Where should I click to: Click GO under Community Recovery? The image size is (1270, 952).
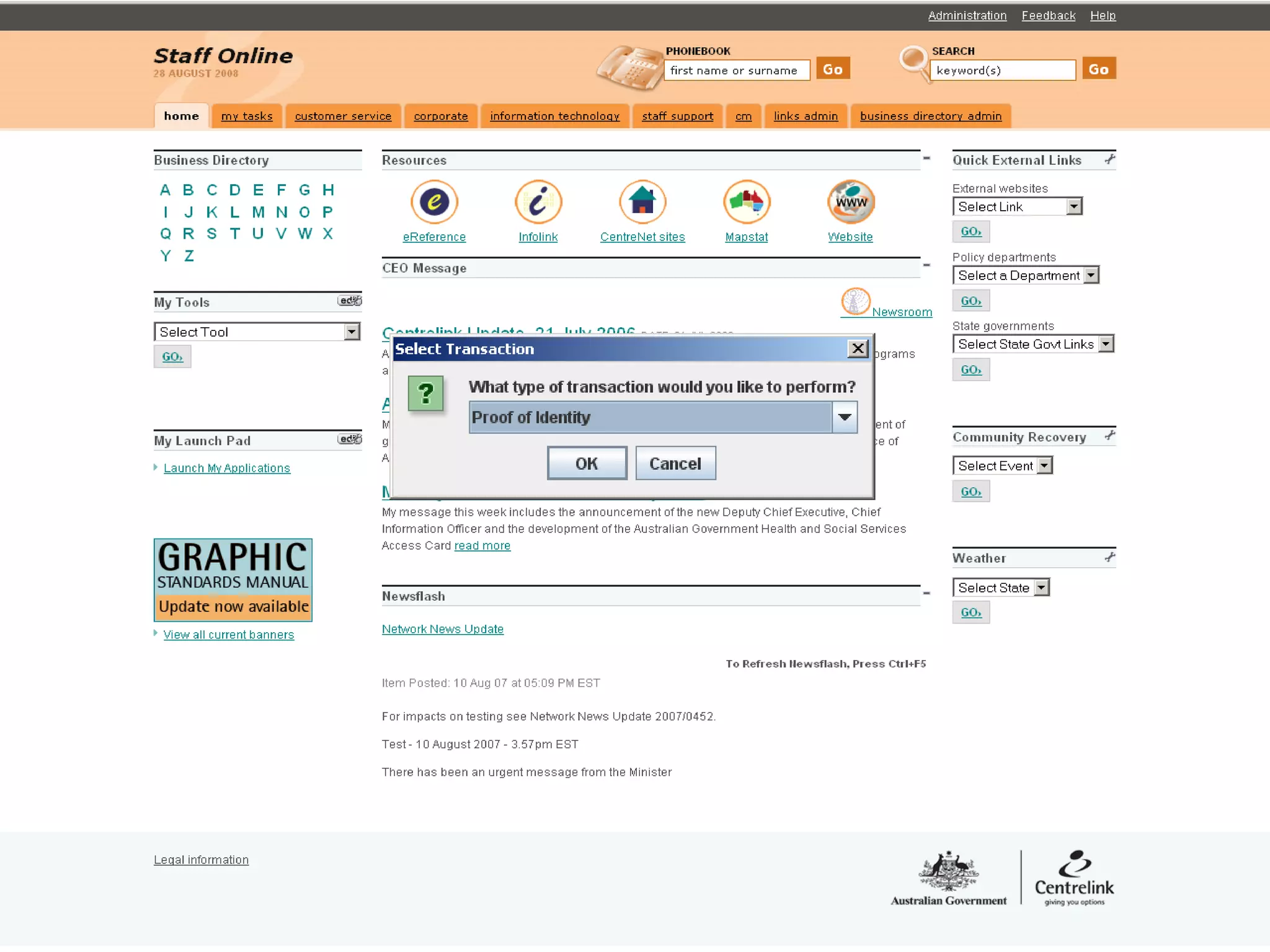971,491
